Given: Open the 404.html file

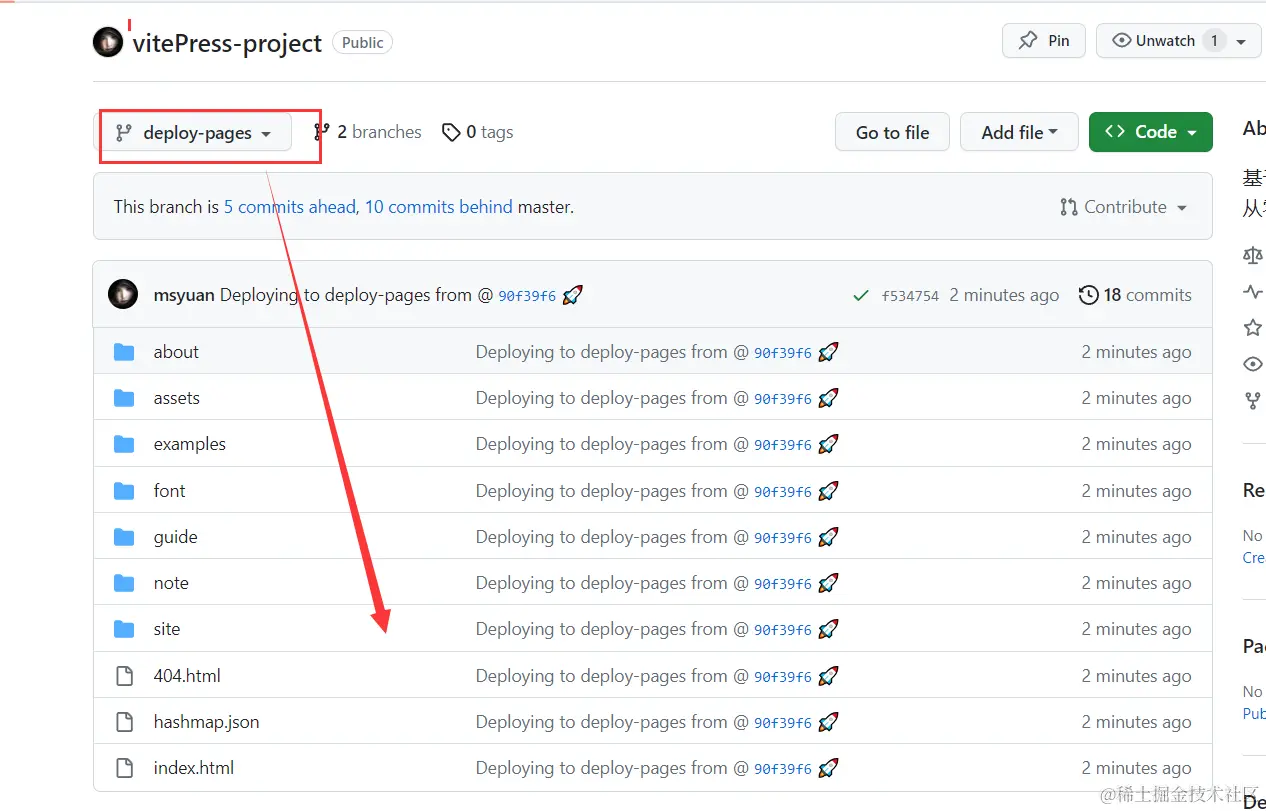Looking at the screenshot, I should tap(187, 676).
